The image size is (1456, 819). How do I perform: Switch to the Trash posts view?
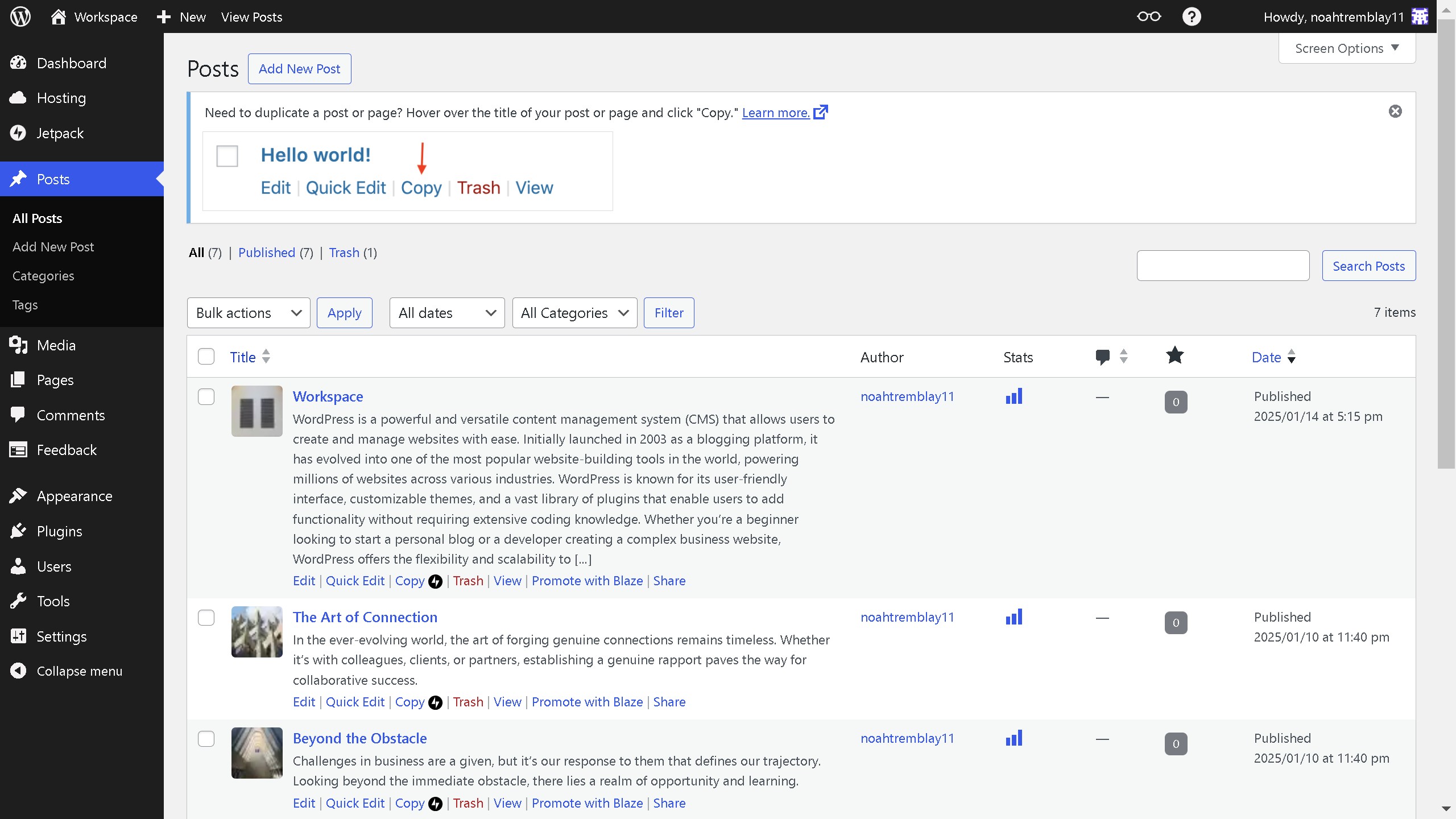(344, 253)
